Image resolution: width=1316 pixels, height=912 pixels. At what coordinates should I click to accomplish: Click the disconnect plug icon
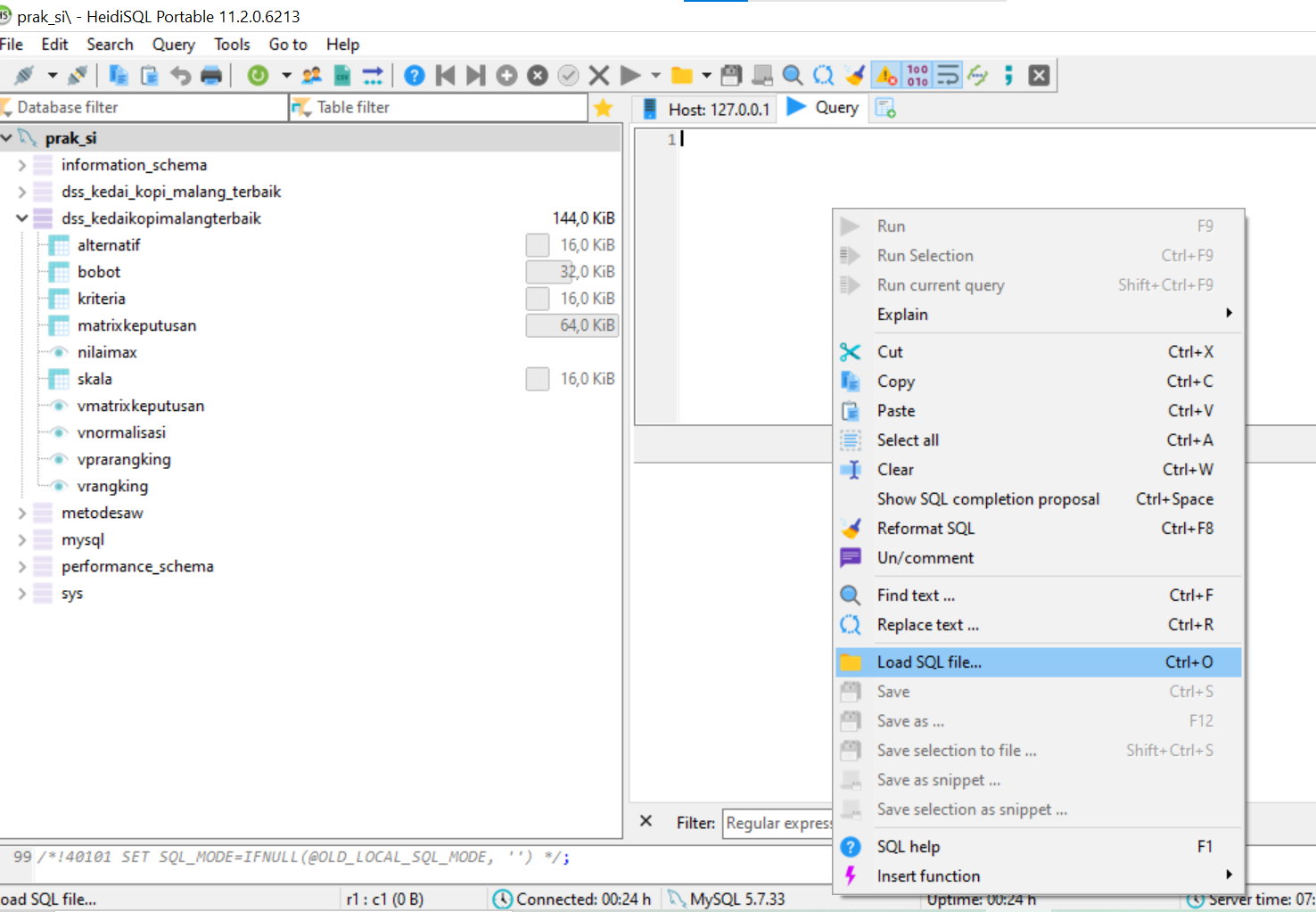point(78,76)
